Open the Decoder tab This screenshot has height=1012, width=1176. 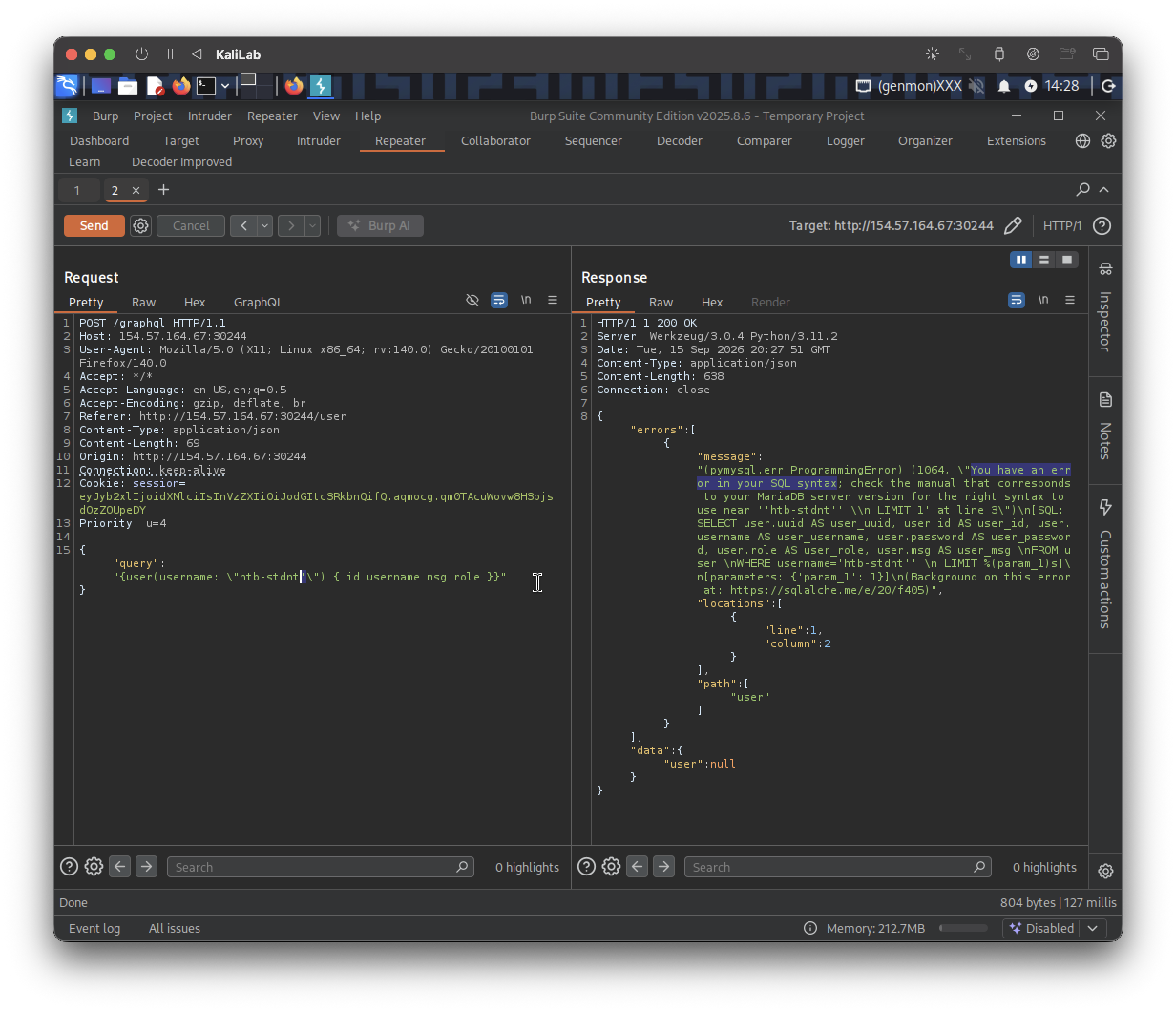point(679,141)
